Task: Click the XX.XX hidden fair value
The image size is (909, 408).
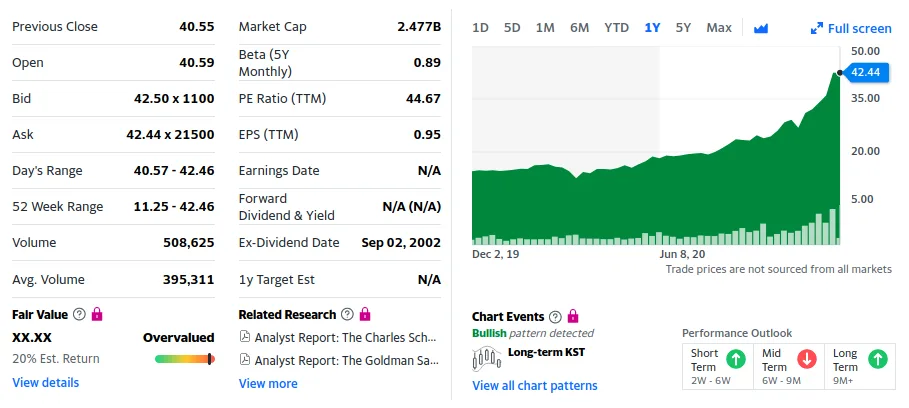Action: tap(32, 337)
